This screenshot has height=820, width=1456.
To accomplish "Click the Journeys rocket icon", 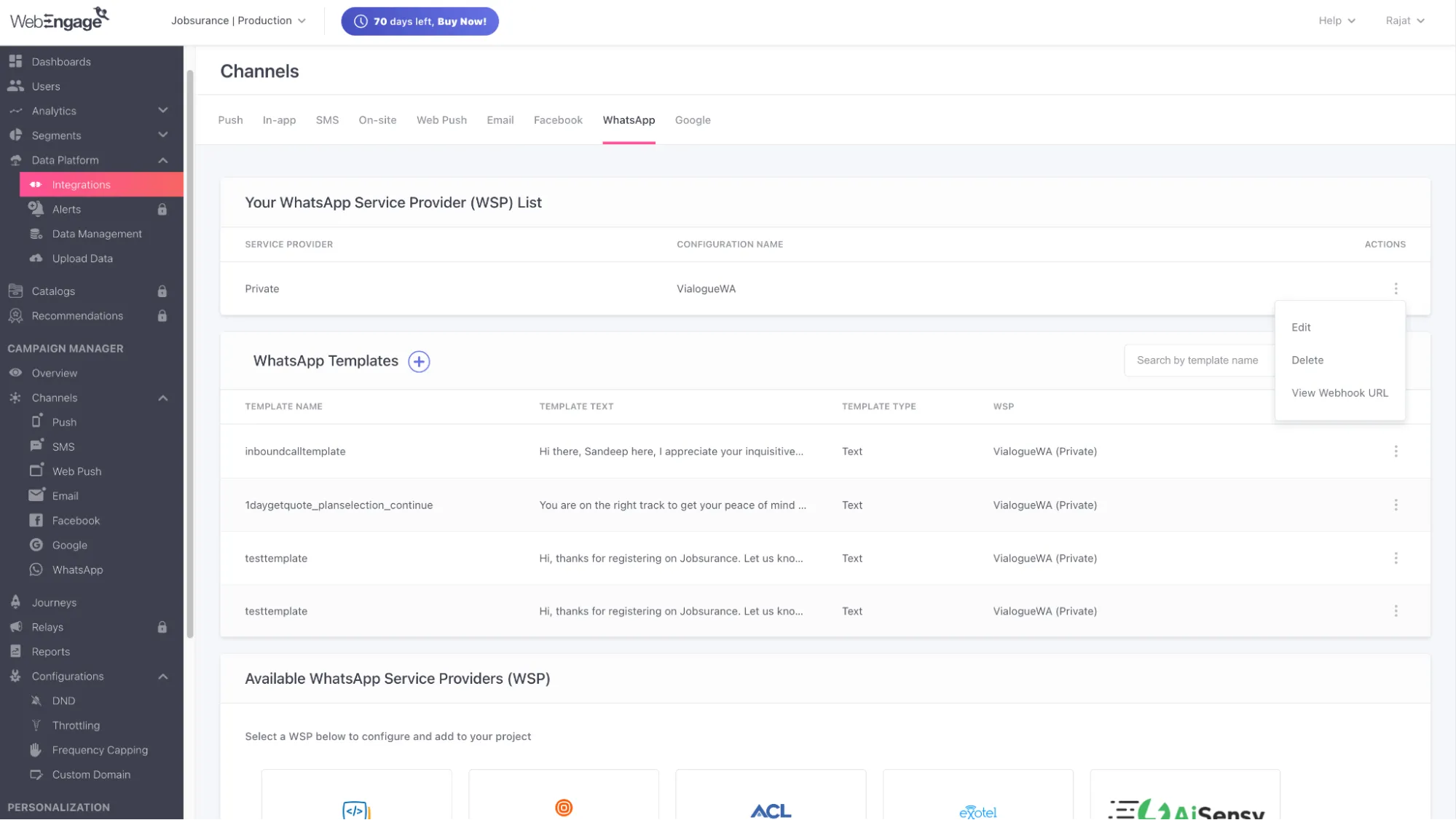I will coord(15,602).
